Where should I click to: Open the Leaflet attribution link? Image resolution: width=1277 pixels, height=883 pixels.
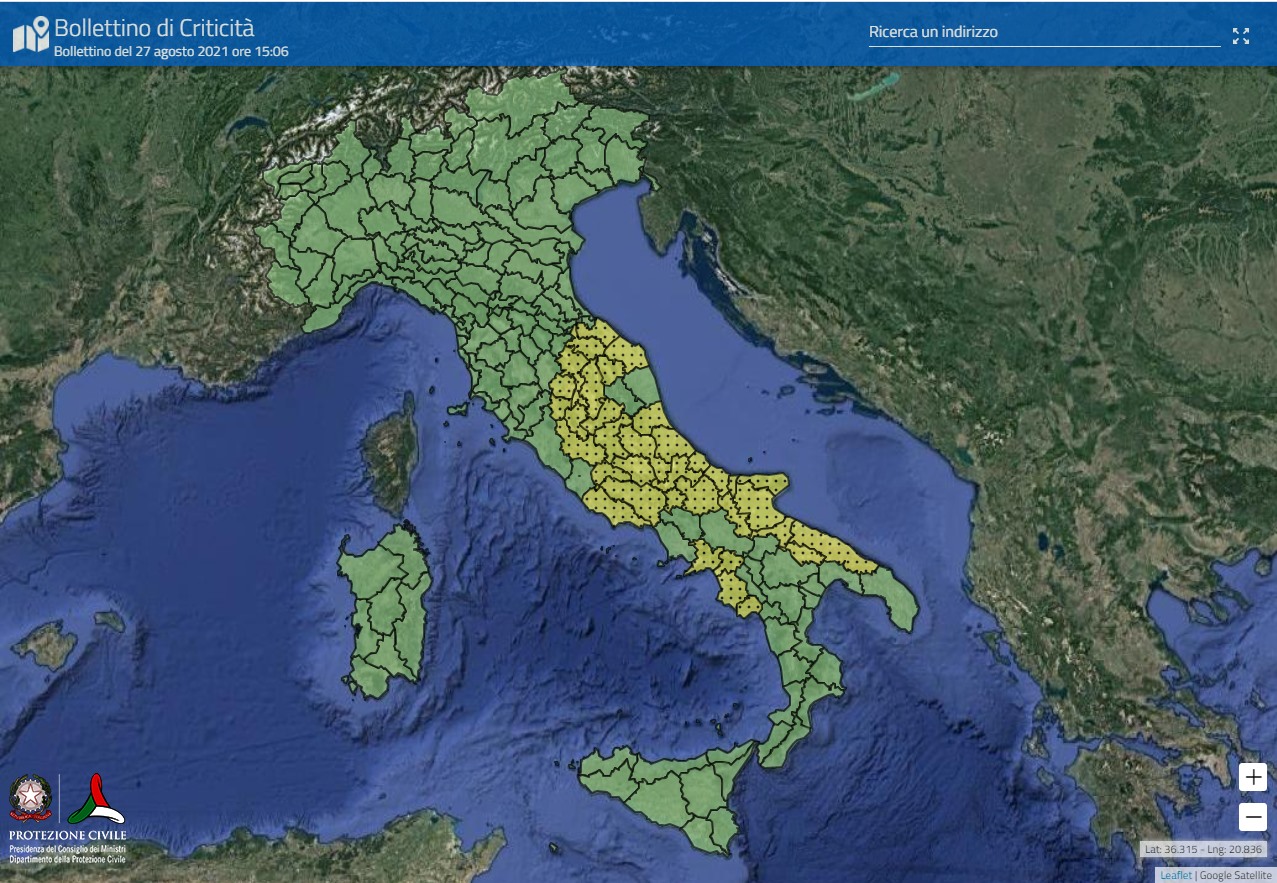(1175, 875)
